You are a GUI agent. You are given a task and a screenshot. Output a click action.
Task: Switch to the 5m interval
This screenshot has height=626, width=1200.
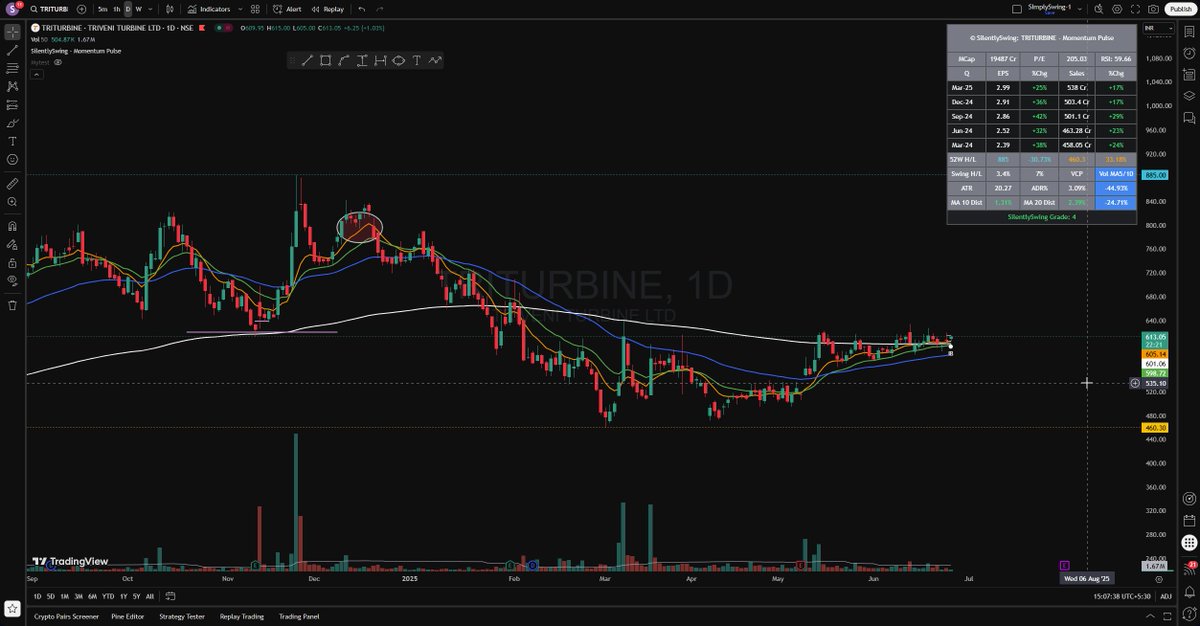point(102,9)
